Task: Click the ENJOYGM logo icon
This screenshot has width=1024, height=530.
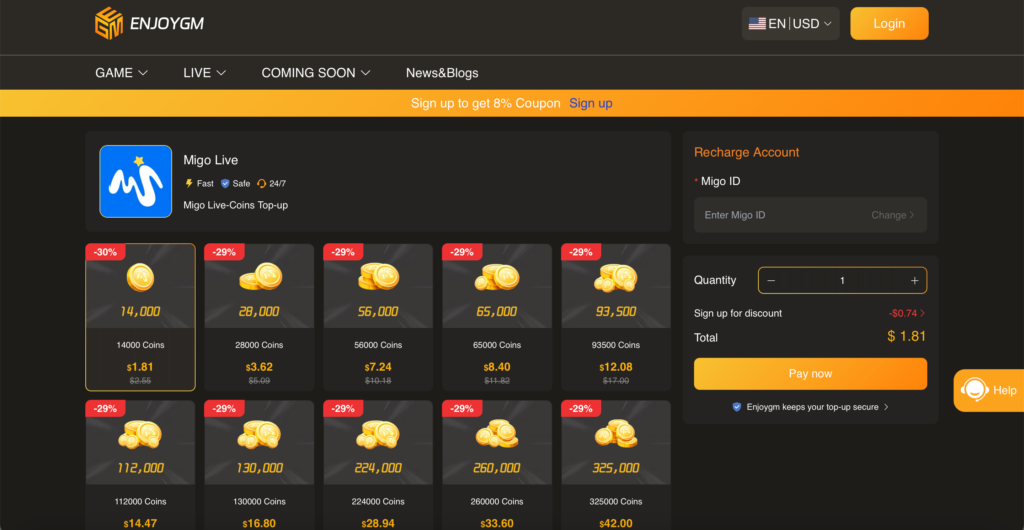Action: pyautogui.click(x=108, y=23)
